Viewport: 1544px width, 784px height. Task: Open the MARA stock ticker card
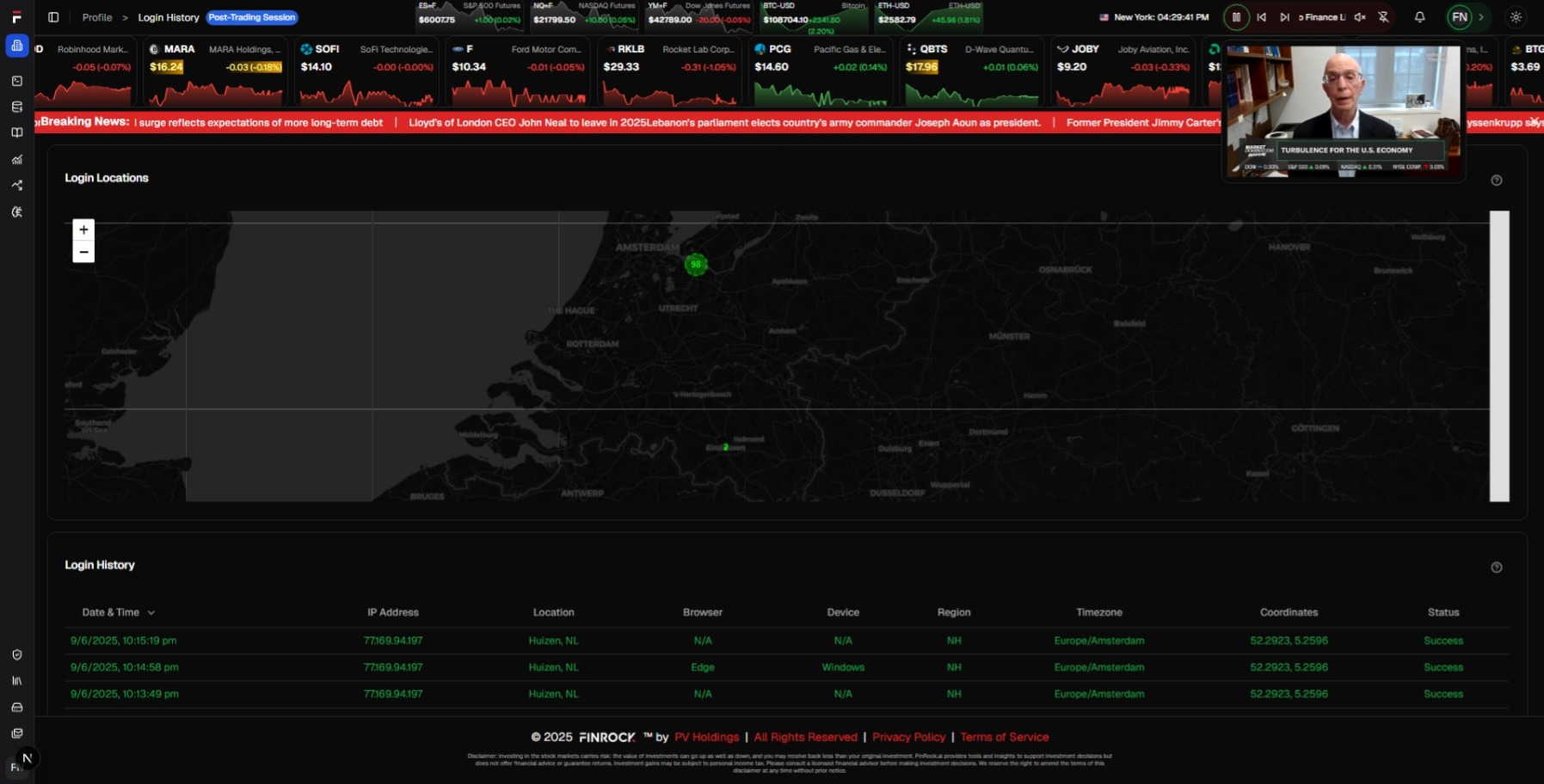pyautogui.click(x=215, y=71)
